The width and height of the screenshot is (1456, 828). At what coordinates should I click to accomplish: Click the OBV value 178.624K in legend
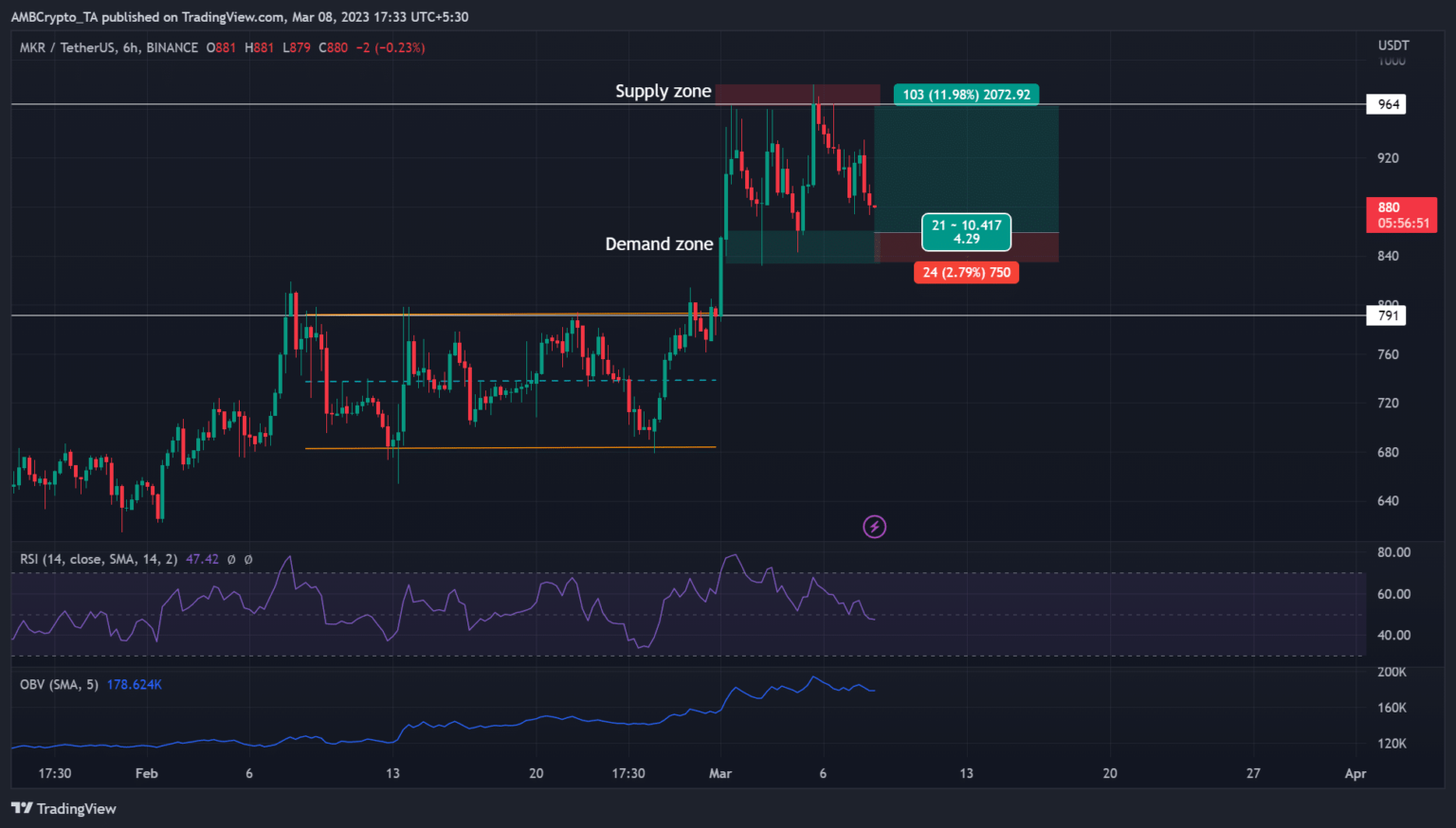tap(134, 685)
